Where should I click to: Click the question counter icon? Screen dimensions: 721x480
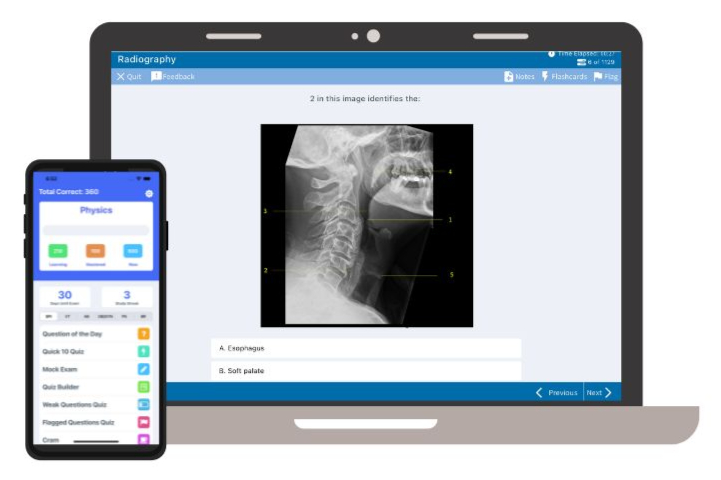581,62
